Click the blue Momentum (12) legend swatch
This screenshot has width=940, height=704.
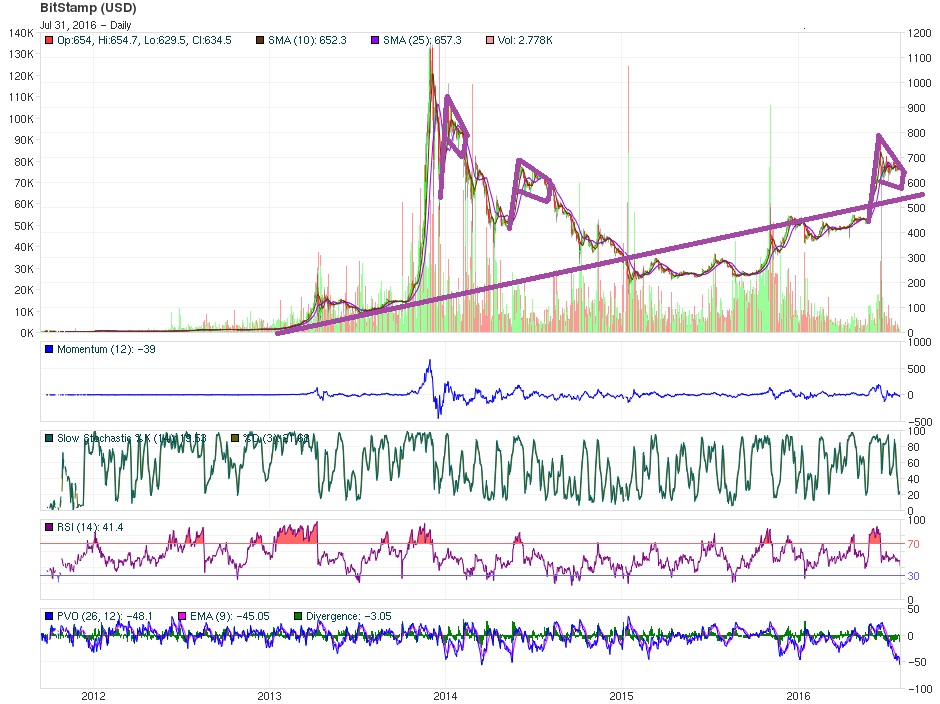point(49,349)
